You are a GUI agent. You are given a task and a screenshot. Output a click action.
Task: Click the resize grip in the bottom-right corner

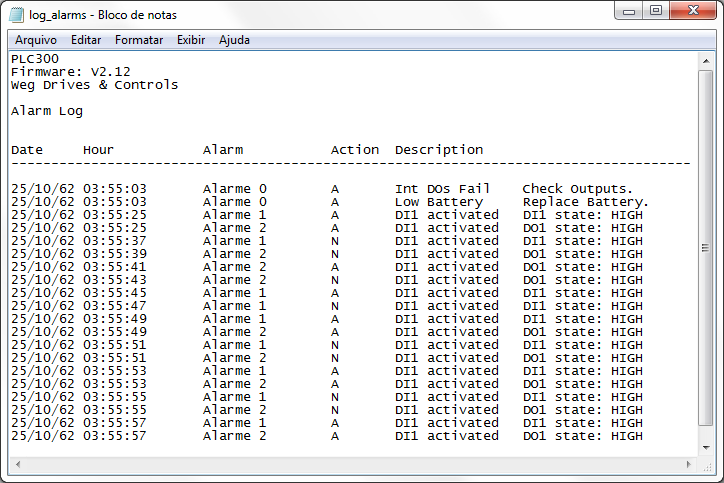pyautogui.click(x=706, y=464)
